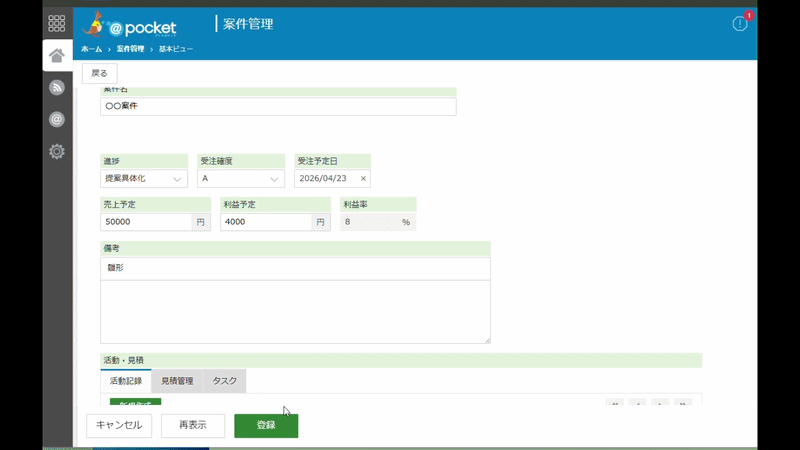Switch to the 見積管理 tab

point(177,381)
